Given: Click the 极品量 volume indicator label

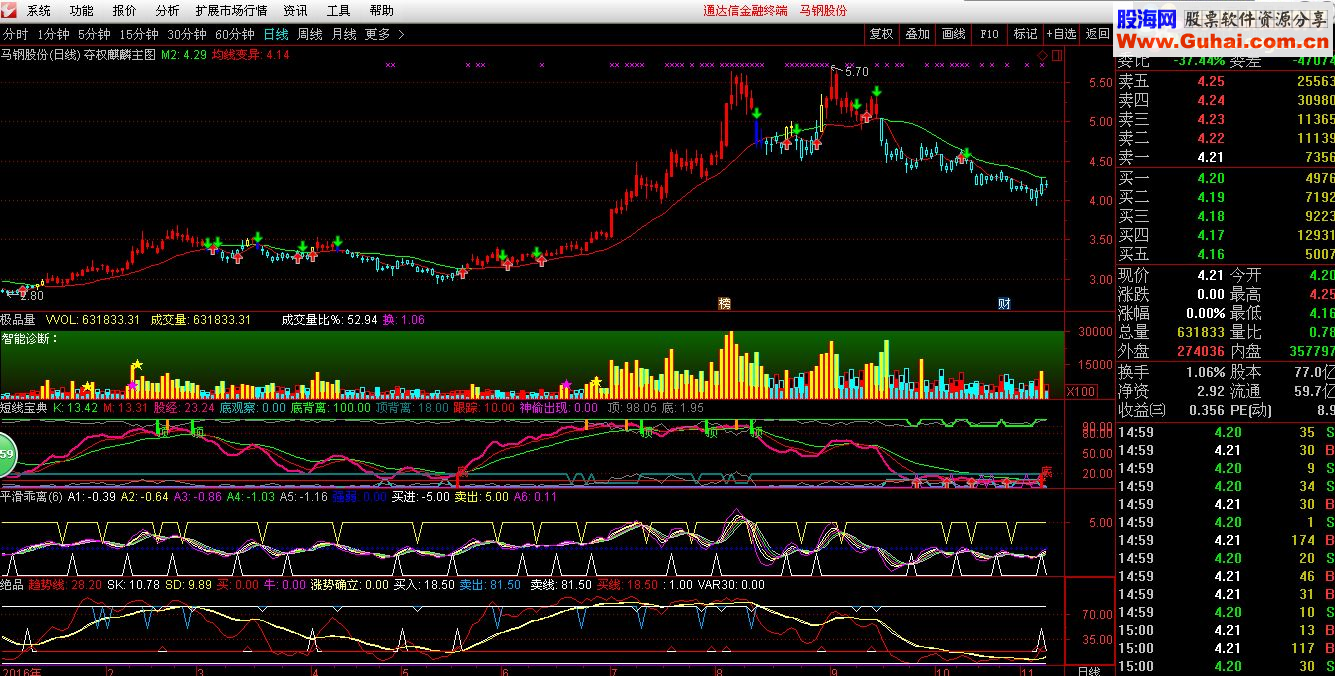Looking at the screenshot, I should click(x=19, y=320).
